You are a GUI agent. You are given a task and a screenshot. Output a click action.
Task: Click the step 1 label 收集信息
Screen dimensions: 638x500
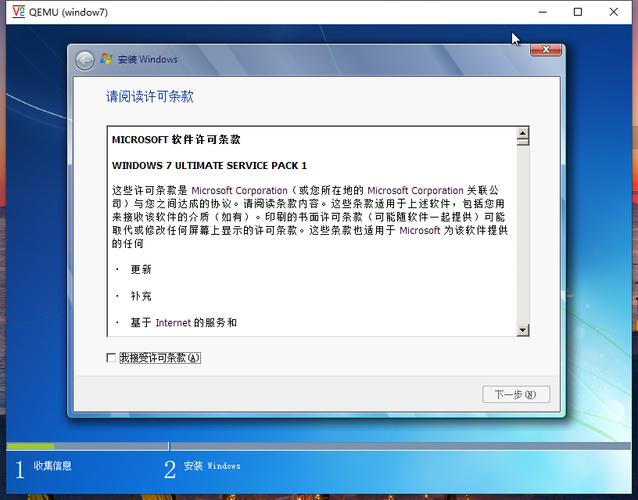point(52,466)
